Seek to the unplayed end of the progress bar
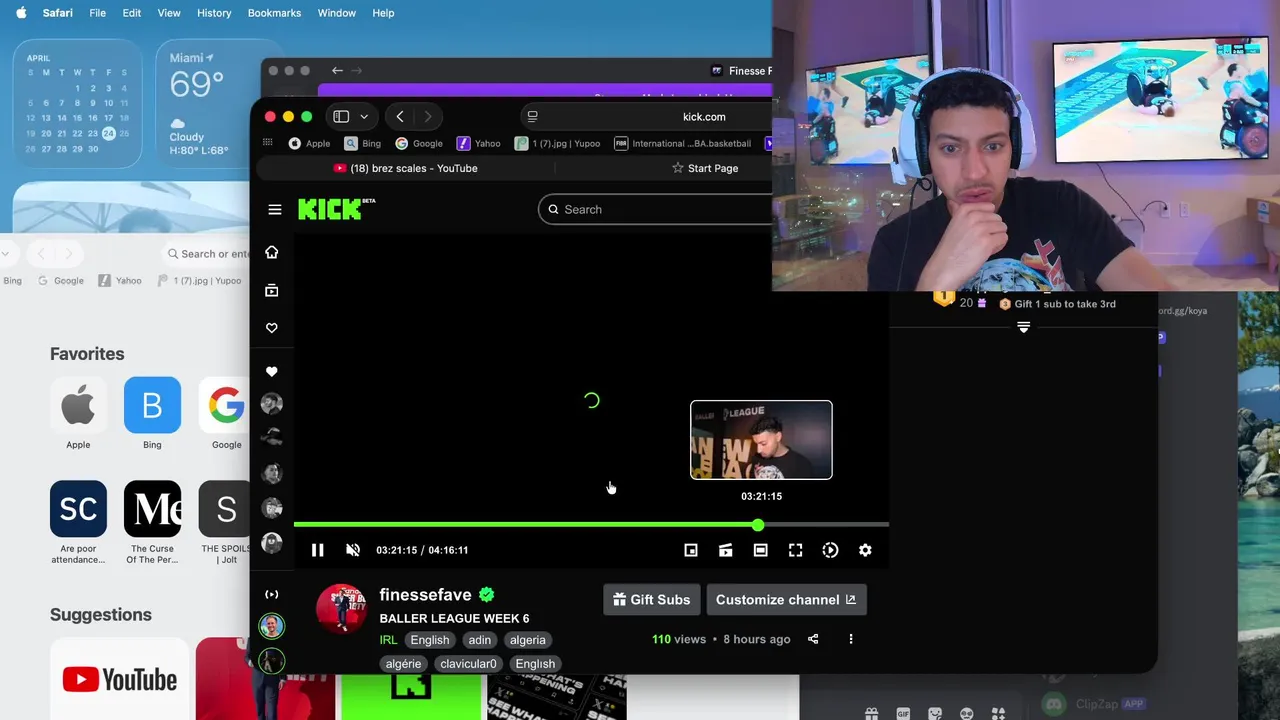 tap(825, 525)
